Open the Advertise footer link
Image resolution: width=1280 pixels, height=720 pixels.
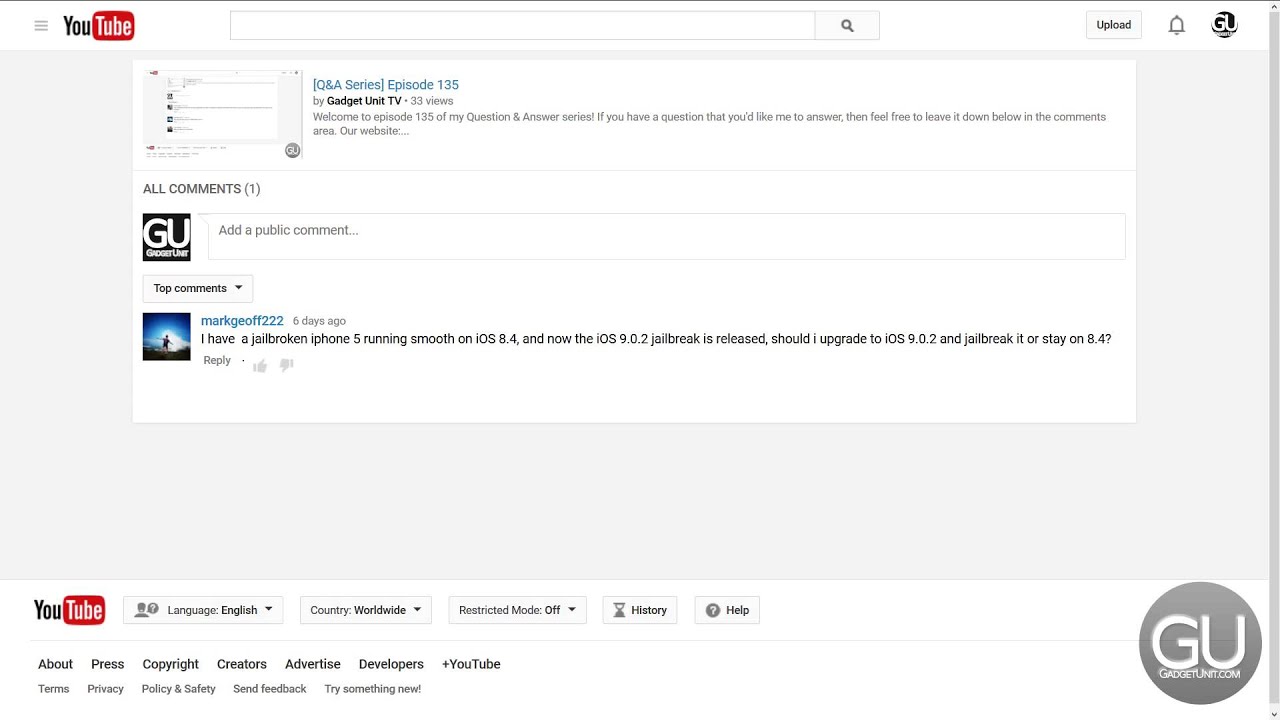pyautogui.click(x=313, y=664)
